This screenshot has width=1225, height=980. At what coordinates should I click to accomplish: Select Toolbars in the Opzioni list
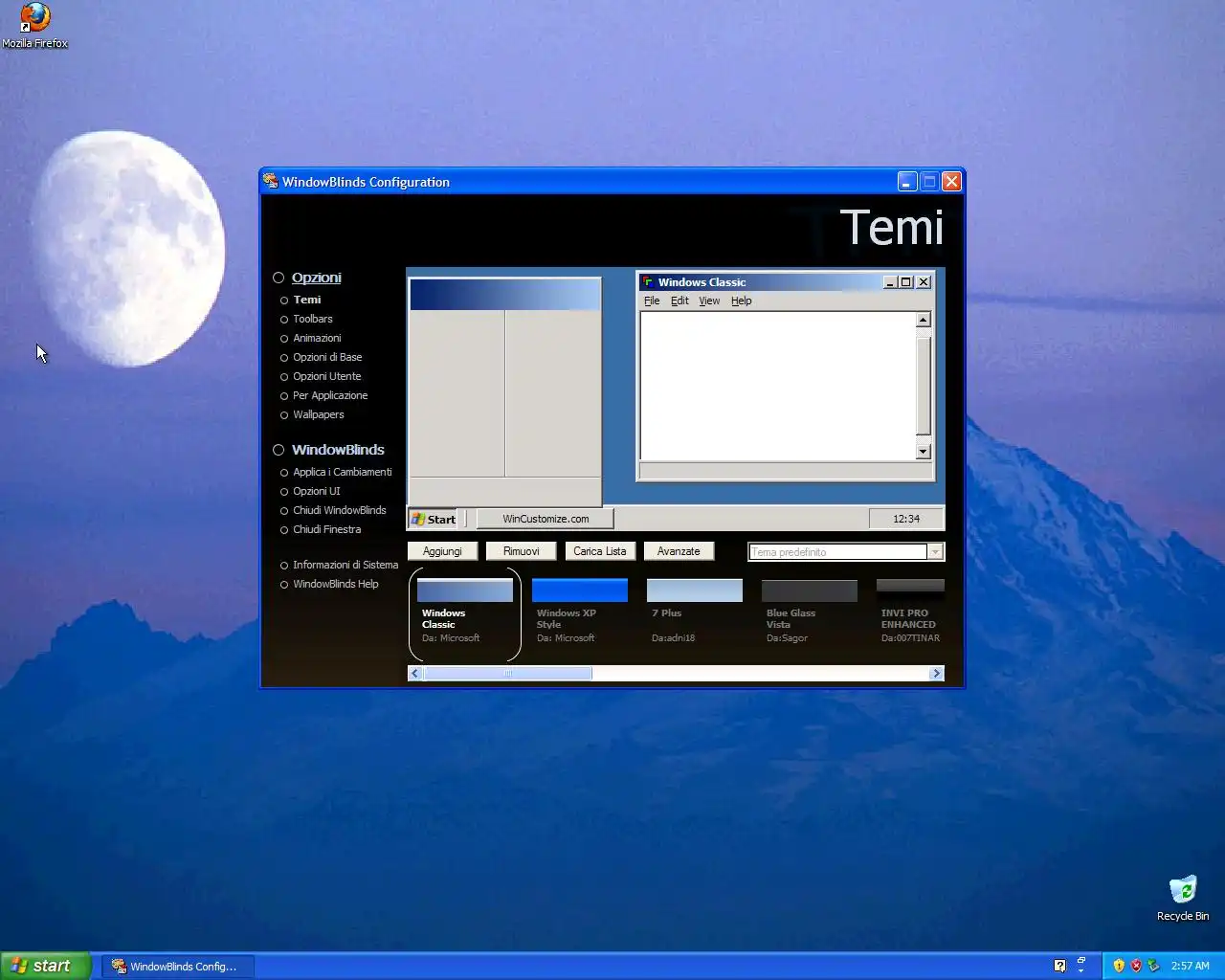pyautogui.click(x=313, y=319)
